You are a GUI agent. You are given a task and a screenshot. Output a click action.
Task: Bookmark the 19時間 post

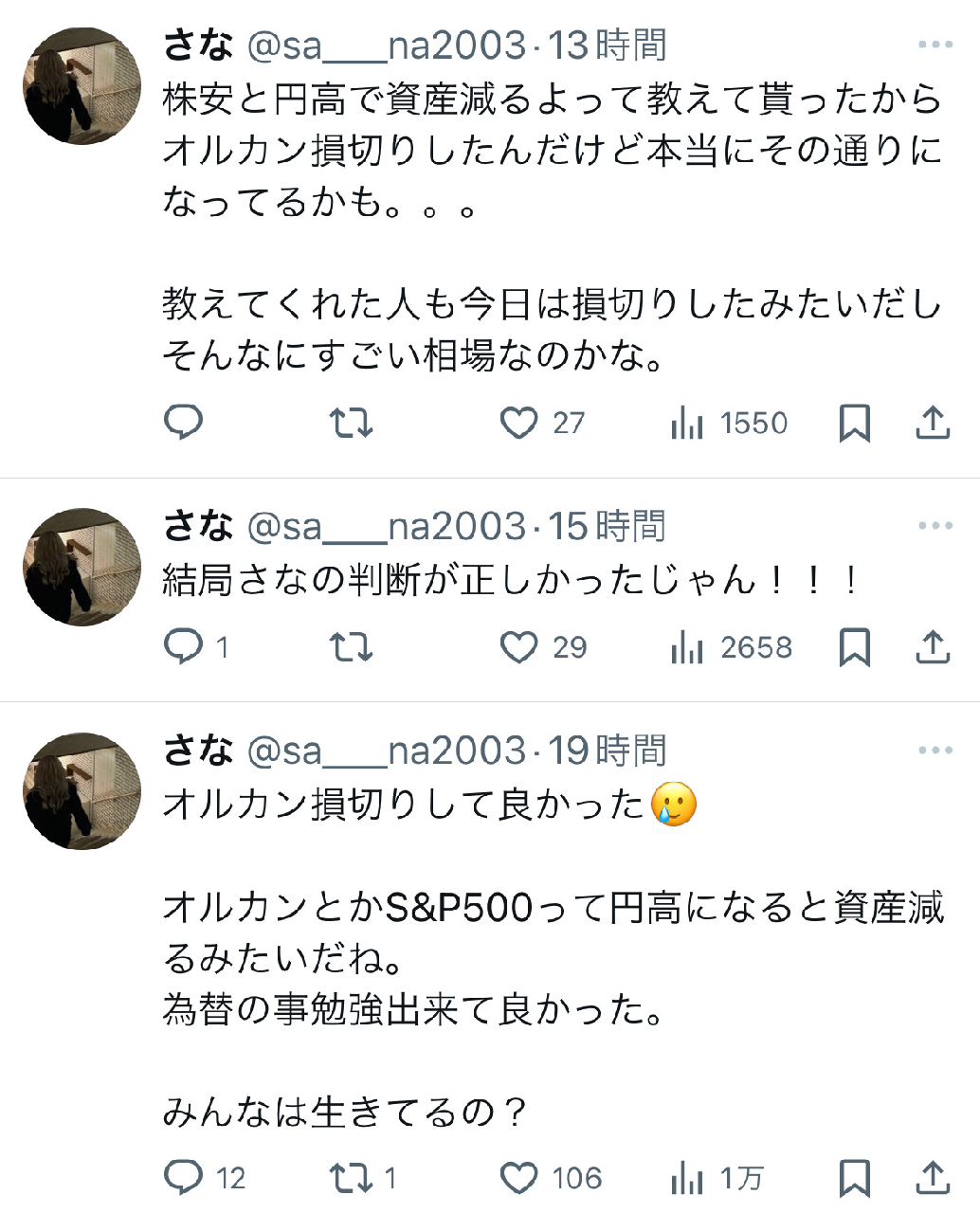(855, 1178)
